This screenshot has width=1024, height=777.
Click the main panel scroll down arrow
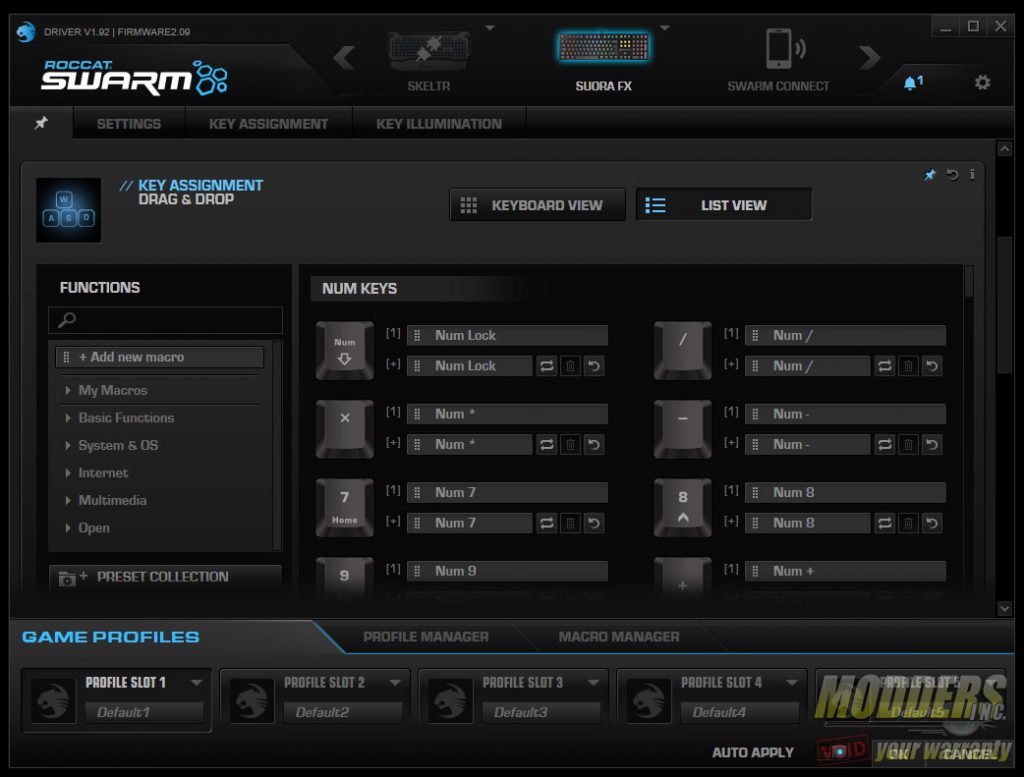click(1004, 609)
